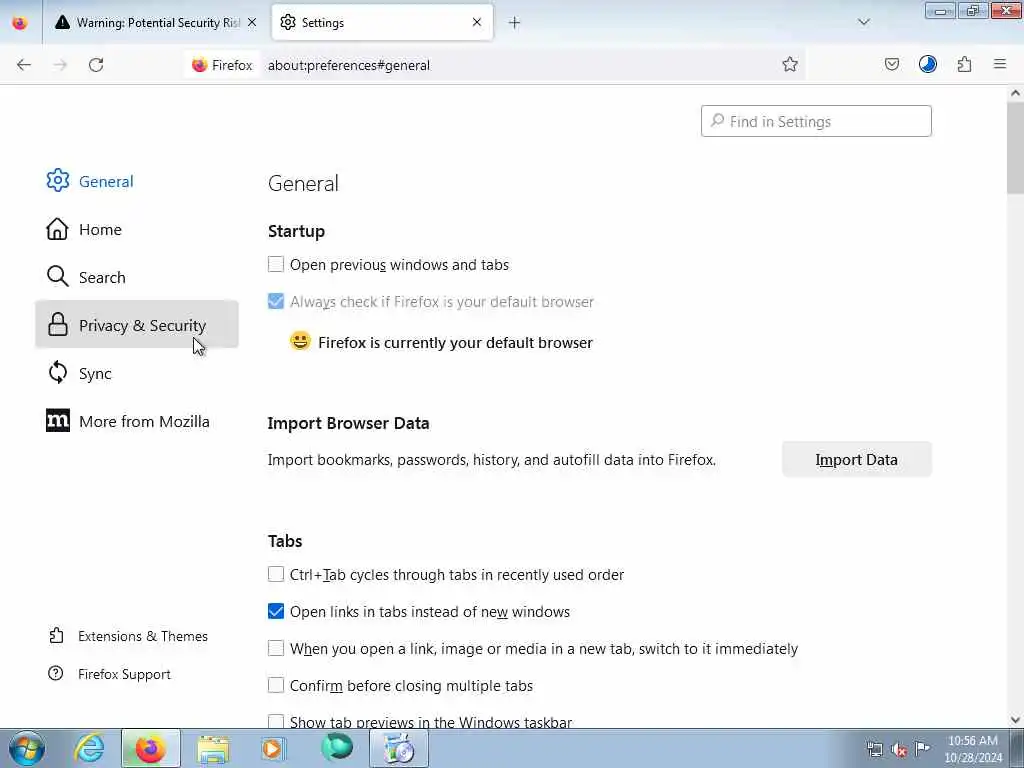
Task: Open the Action Center flag tray icon
Action: click(x=922, y=748)
